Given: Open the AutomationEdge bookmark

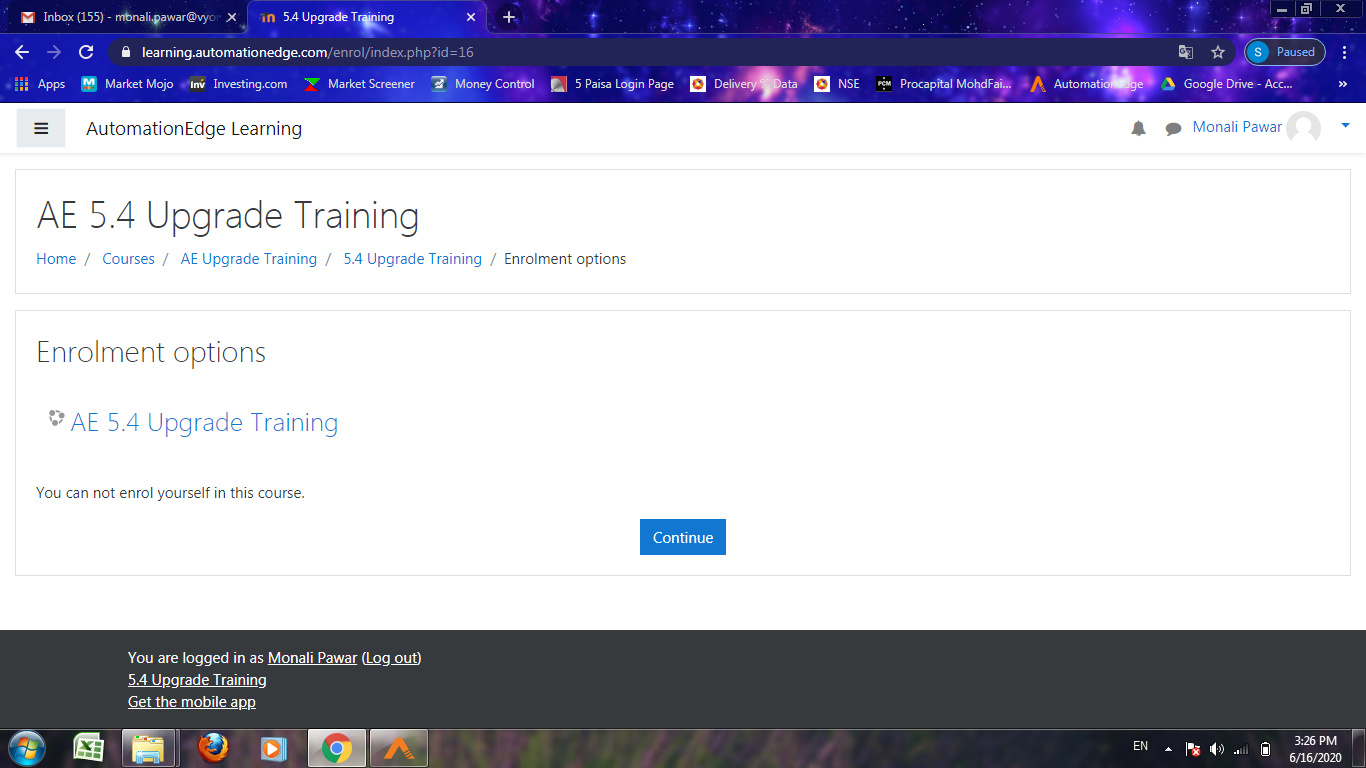Looking at the screenshot, I should click(x=1086, y=84).
